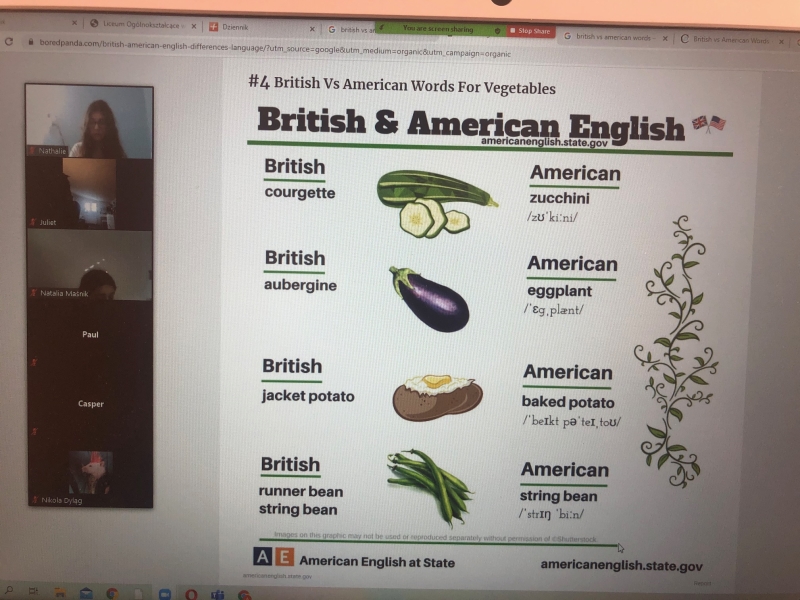Open the Zoom app from the taskbar
Viewport: 800px width, 600px height.
click(x=165, y=594)
